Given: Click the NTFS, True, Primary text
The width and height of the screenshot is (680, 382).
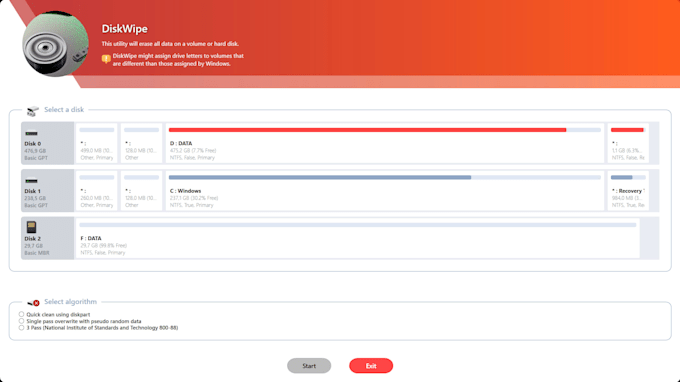Looking at the screenshot, I should [192, 205].
